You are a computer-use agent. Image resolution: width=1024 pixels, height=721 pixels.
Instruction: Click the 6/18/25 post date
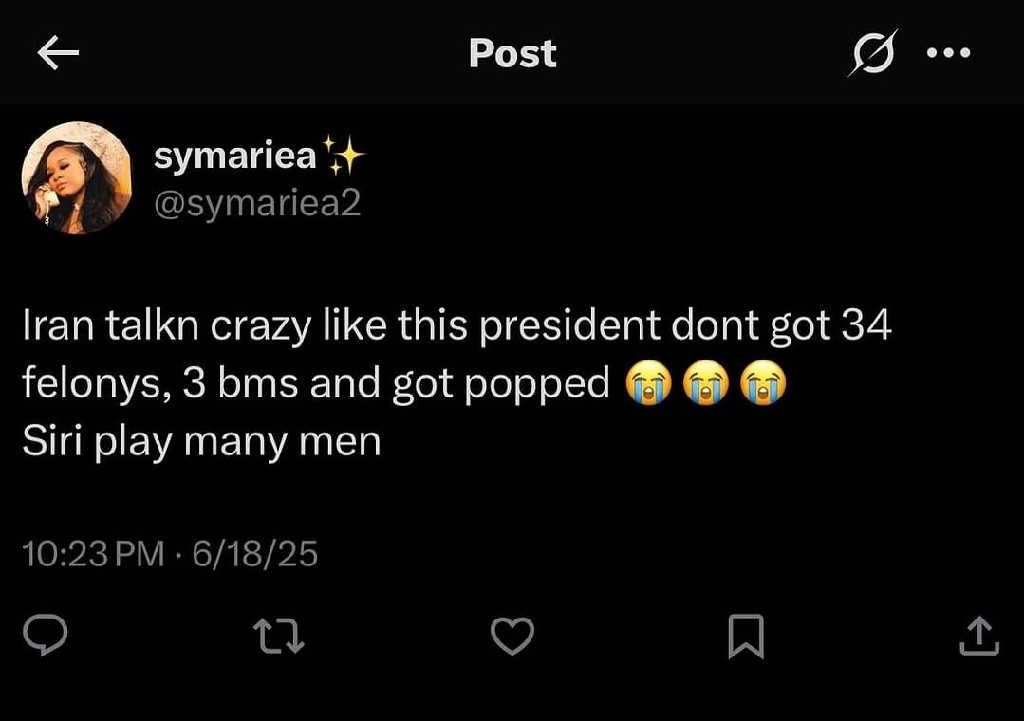tap(255, 553)
